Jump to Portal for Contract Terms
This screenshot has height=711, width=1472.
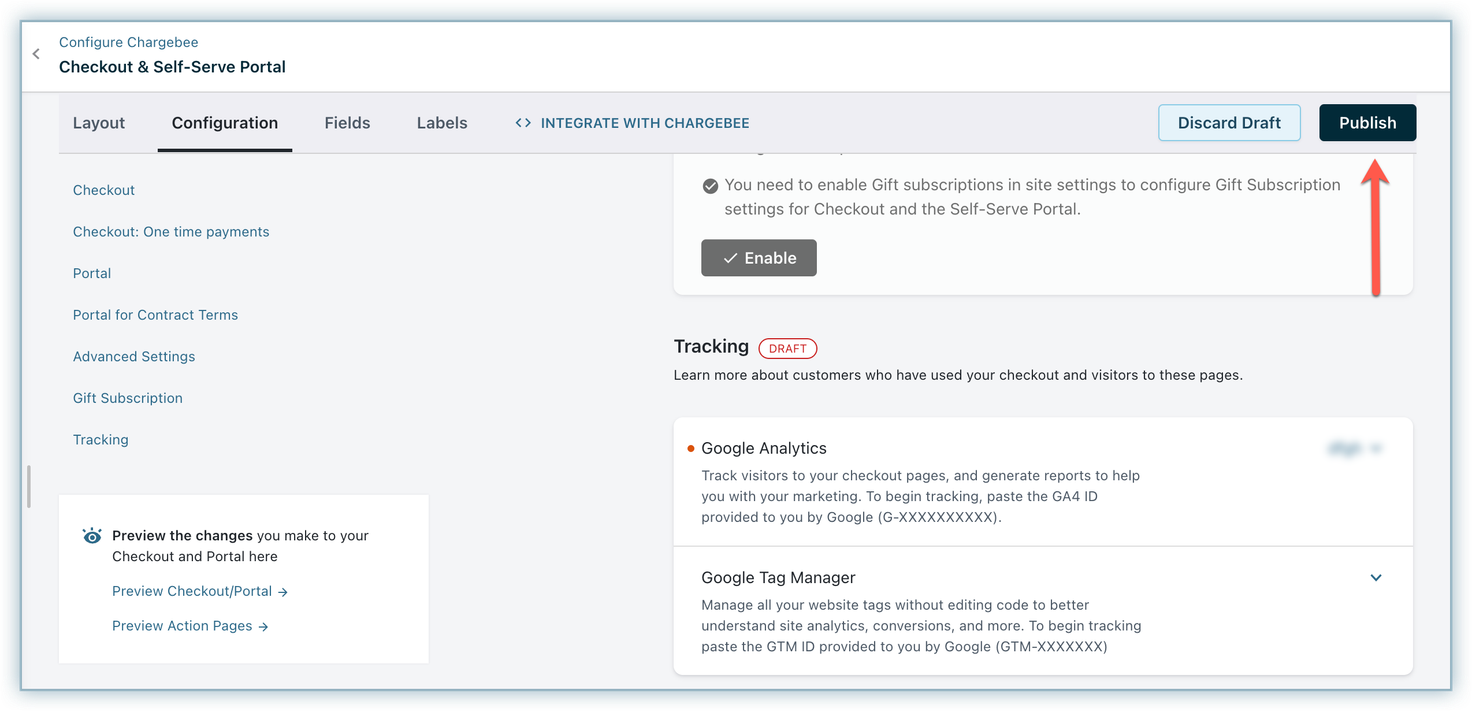pyautogui.click(x=155, y=315)
